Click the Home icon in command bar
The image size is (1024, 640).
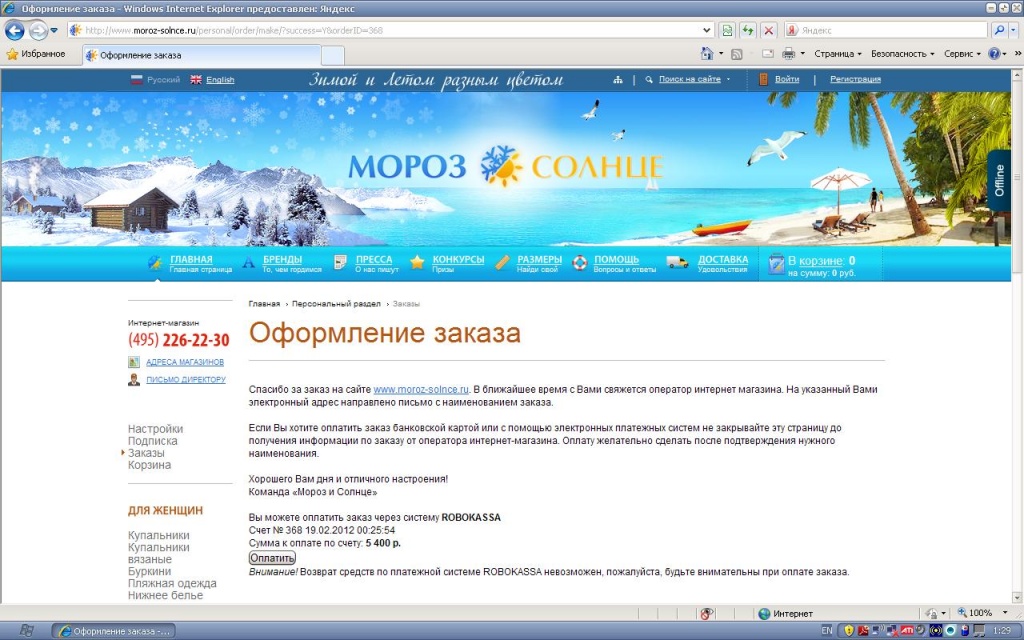707,54
